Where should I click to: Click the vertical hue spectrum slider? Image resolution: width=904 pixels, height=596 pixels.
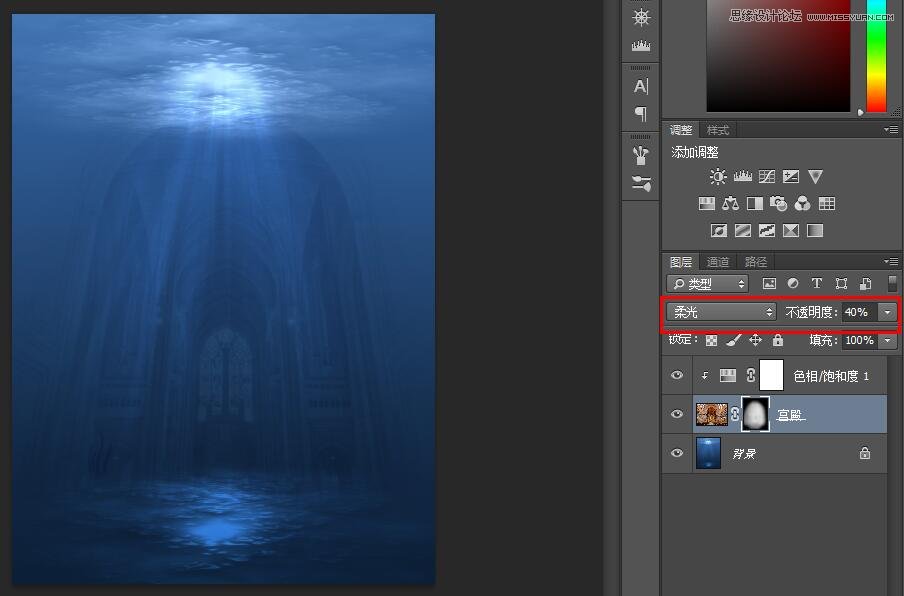click(876, 56)
